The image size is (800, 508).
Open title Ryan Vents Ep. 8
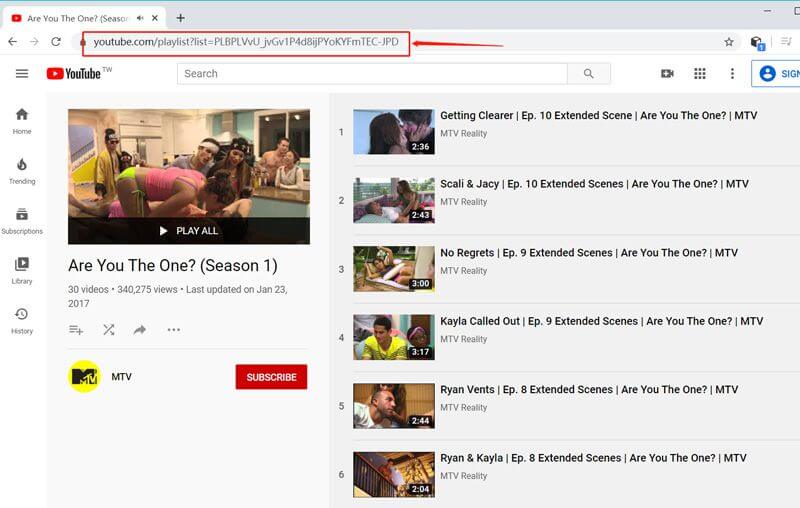click(589, 390)
